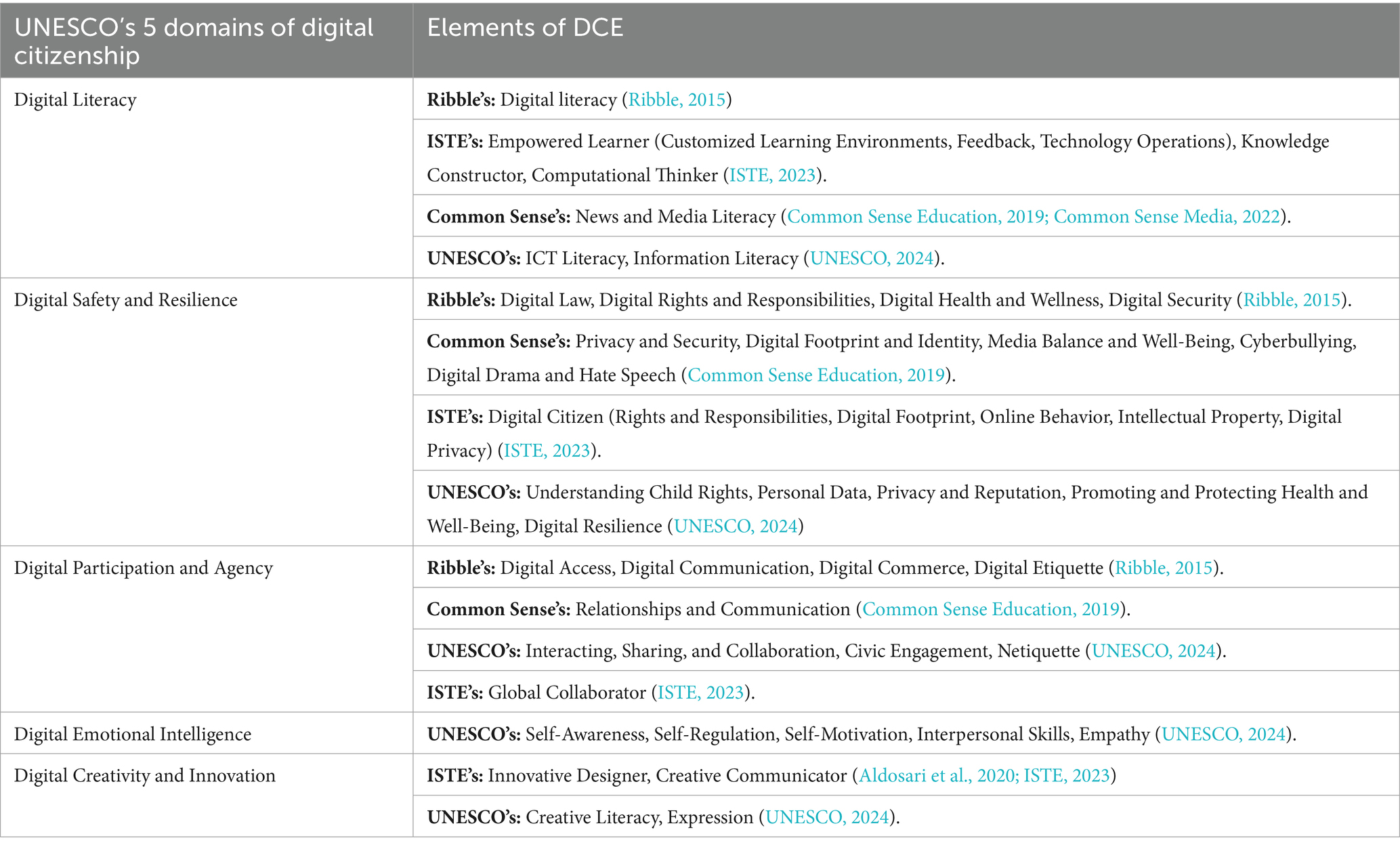Click the words 'Online Behavior'
The image size is (1400, 849).
1045,417
